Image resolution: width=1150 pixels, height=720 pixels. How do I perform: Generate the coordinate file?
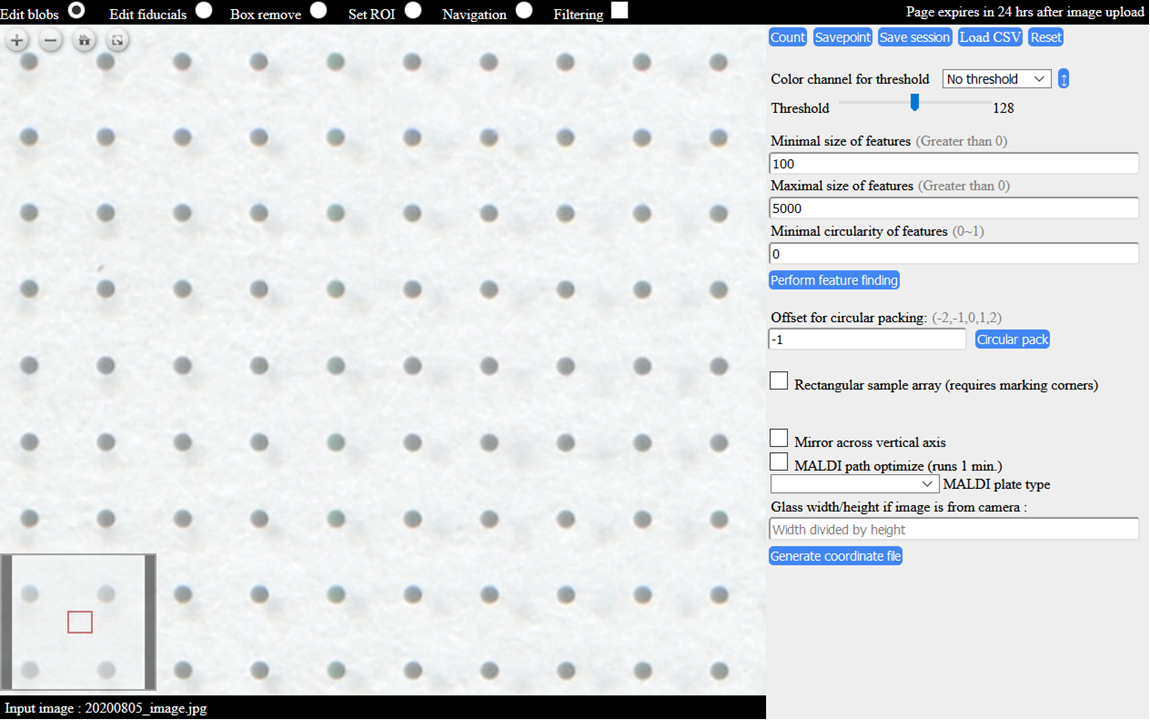coord(835,556)
